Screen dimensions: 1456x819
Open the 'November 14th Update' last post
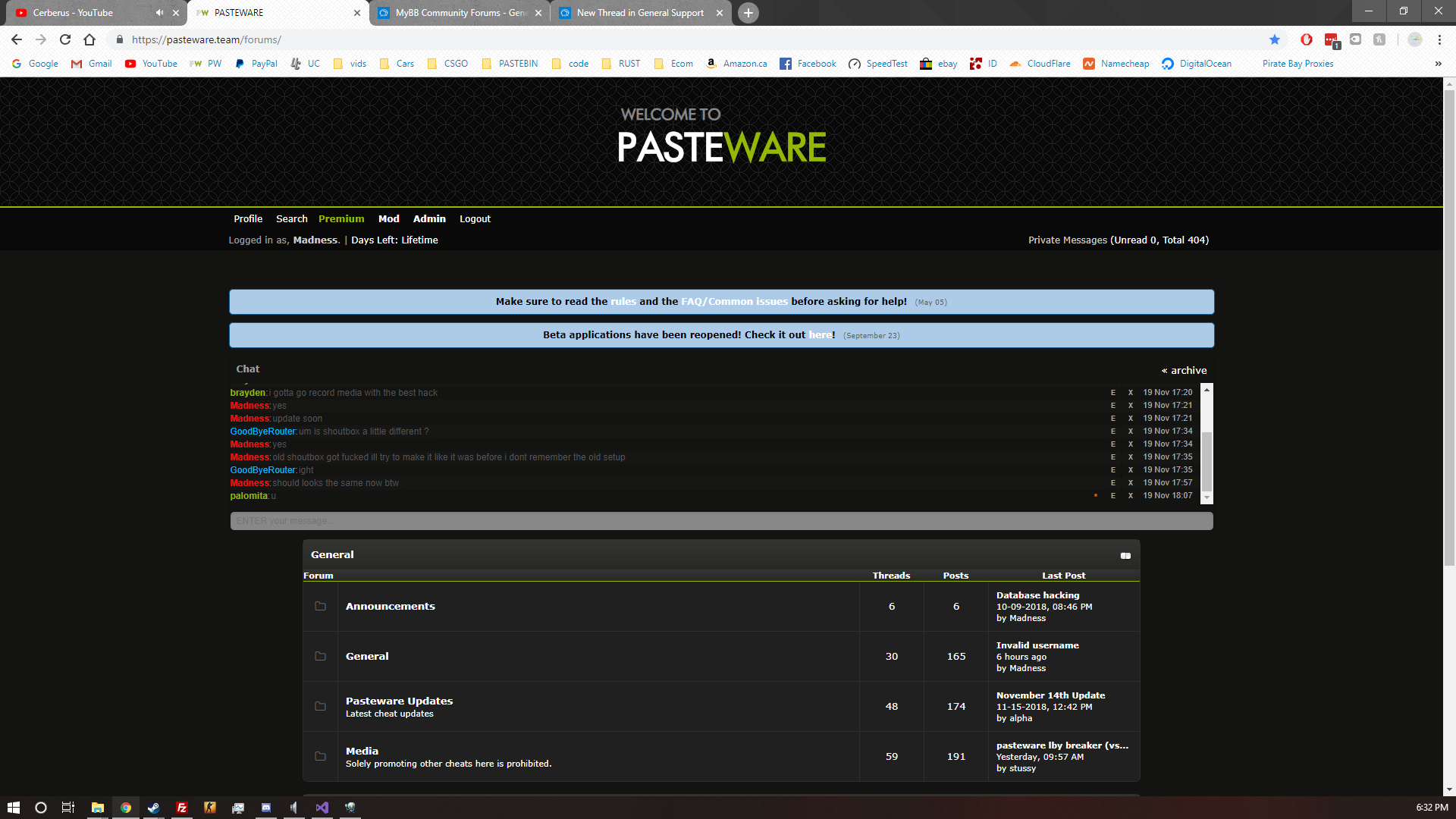coord(1050,695)
